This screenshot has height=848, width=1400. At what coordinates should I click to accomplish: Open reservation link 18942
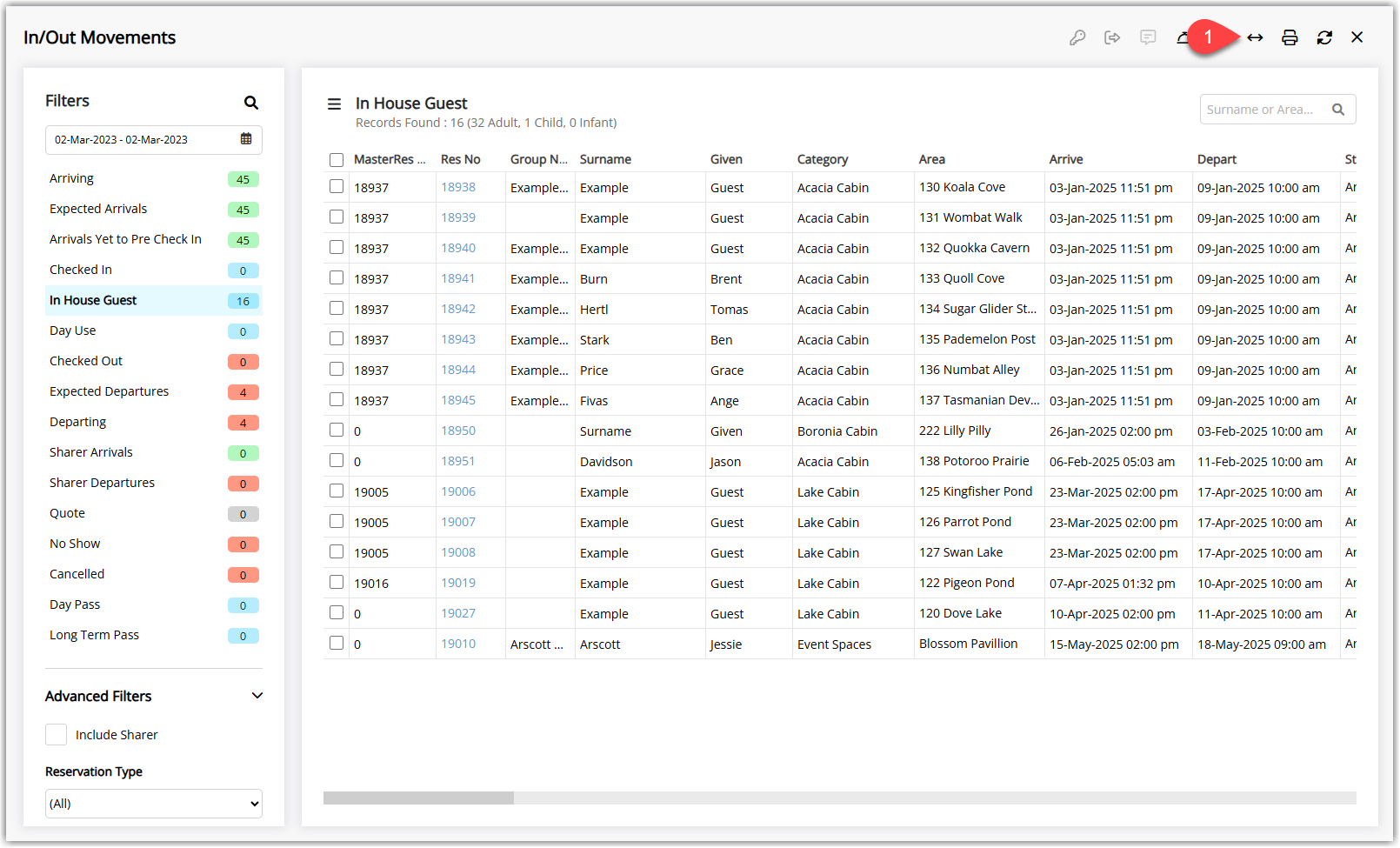(x=458, y=309)
